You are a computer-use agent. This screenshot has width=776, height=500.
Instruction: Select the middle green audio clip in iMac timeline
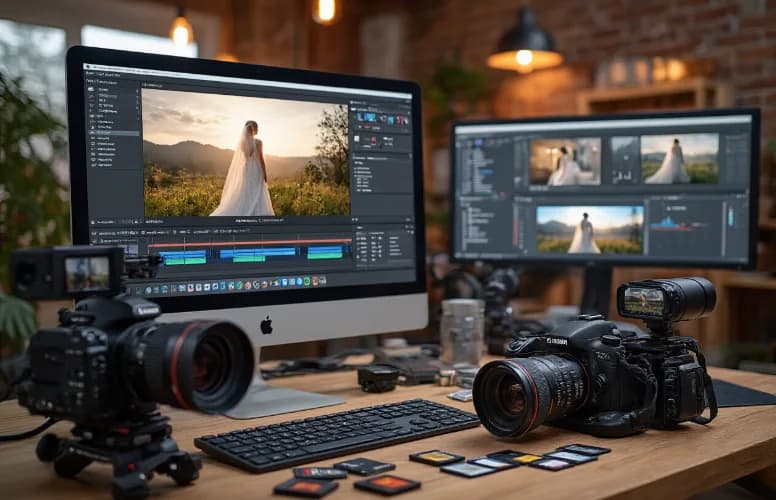pos(248,259)
